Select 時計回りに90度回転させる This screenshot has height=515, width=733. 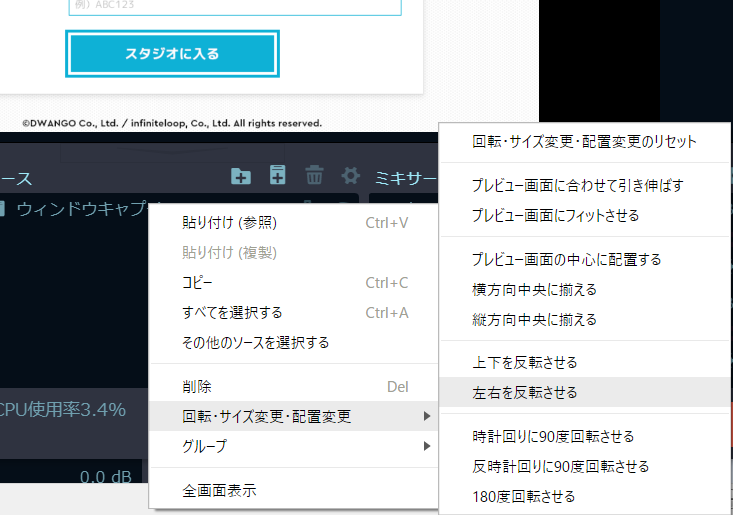585,436
